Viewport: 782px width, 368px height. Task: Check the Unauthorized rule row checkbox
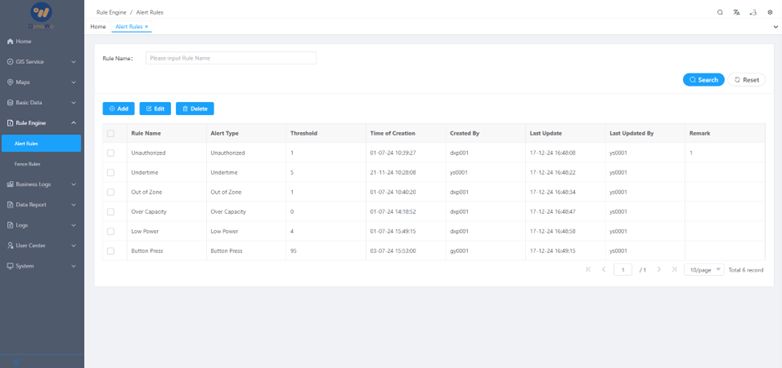(x=111, y=153)
